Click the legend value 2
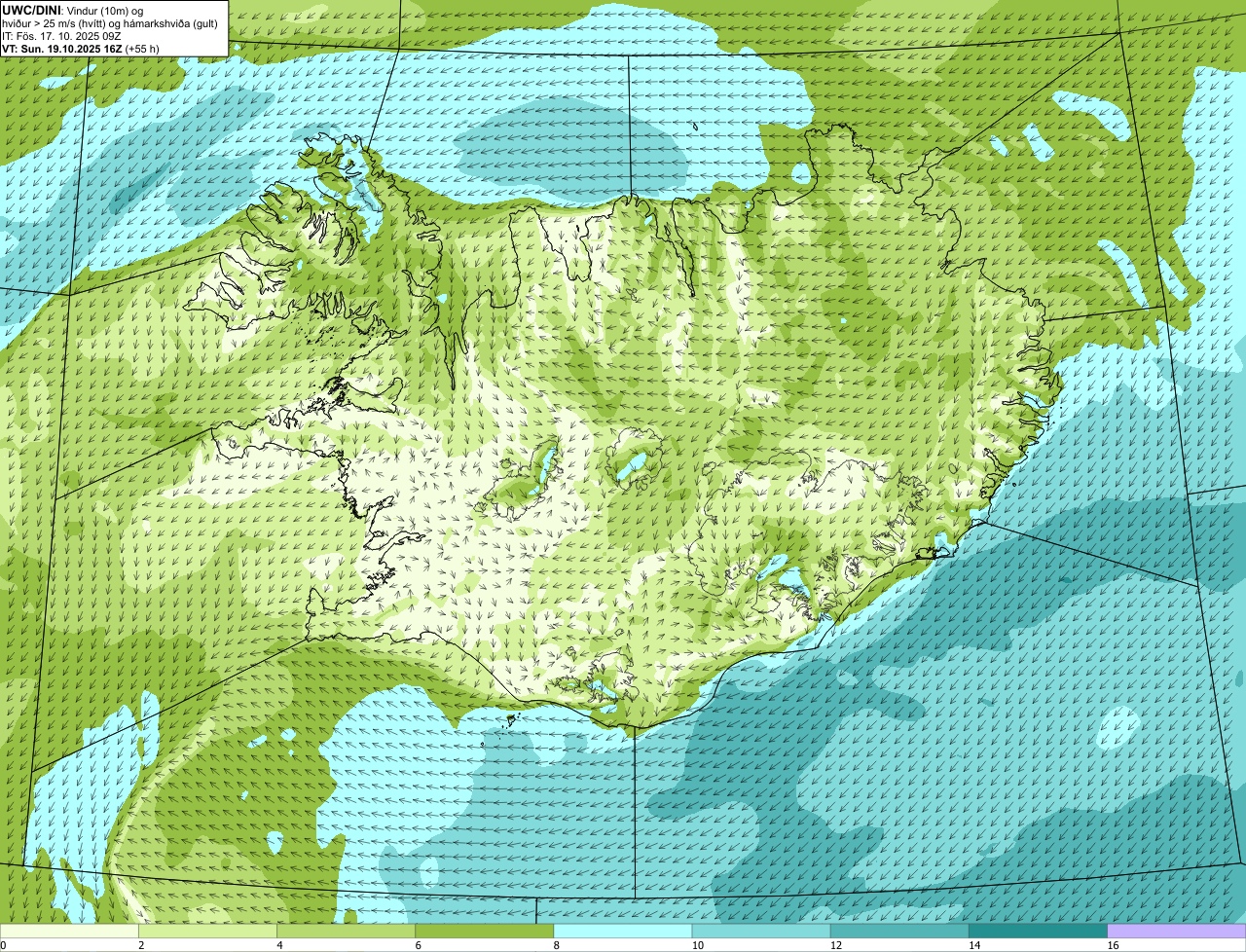This screenshot has width=1246, height=952. click(141, 945)
